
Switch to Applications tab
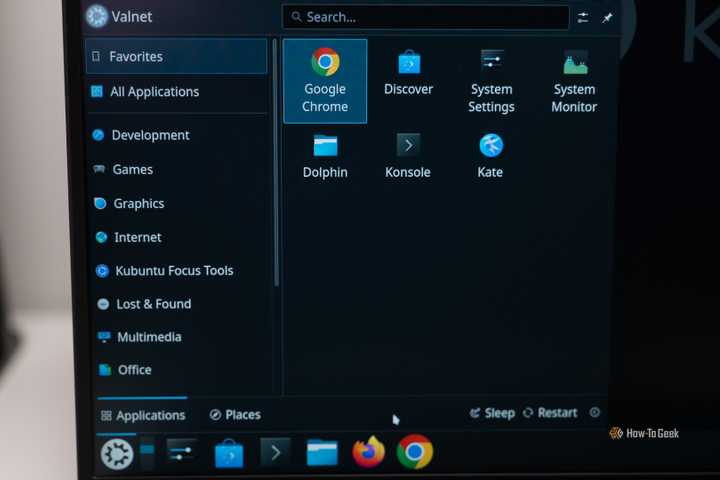(x=143, y=415)
